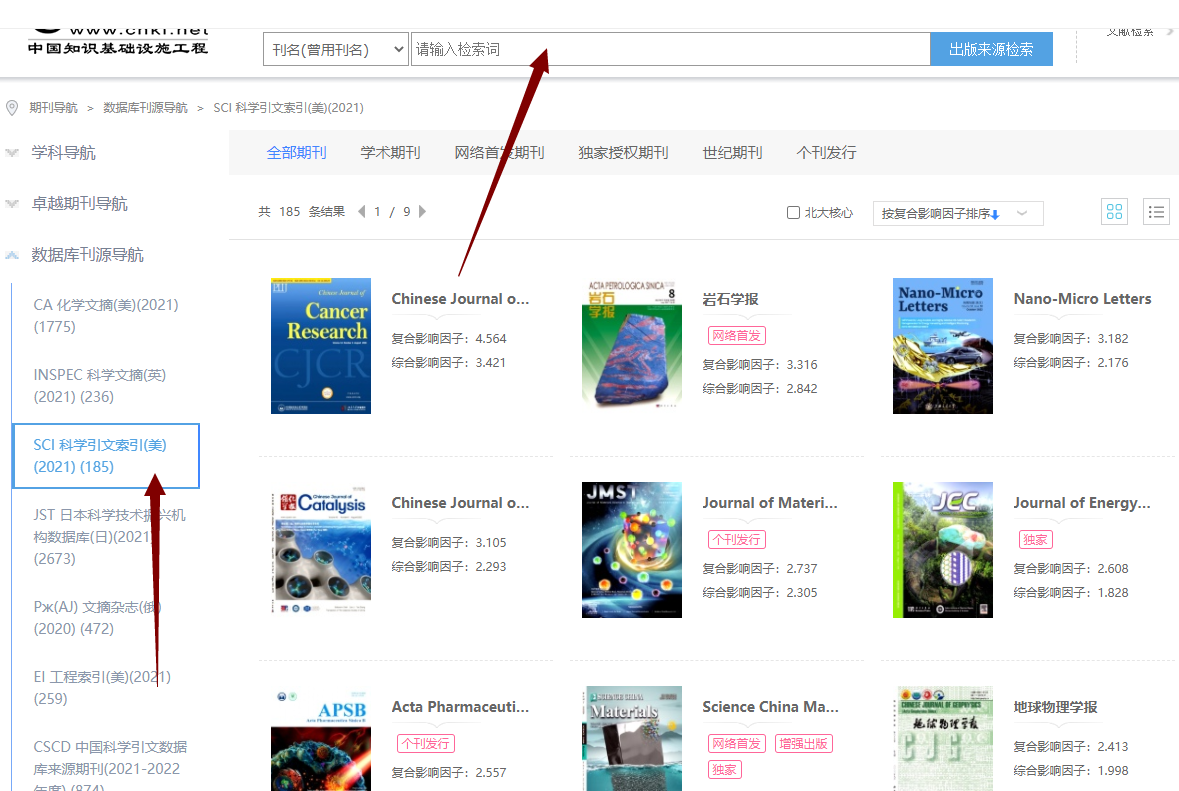Viewport: 1179px width, 791px height.
Task: Enable the 北大核心 checkbox filter
Action: point(793,213)
